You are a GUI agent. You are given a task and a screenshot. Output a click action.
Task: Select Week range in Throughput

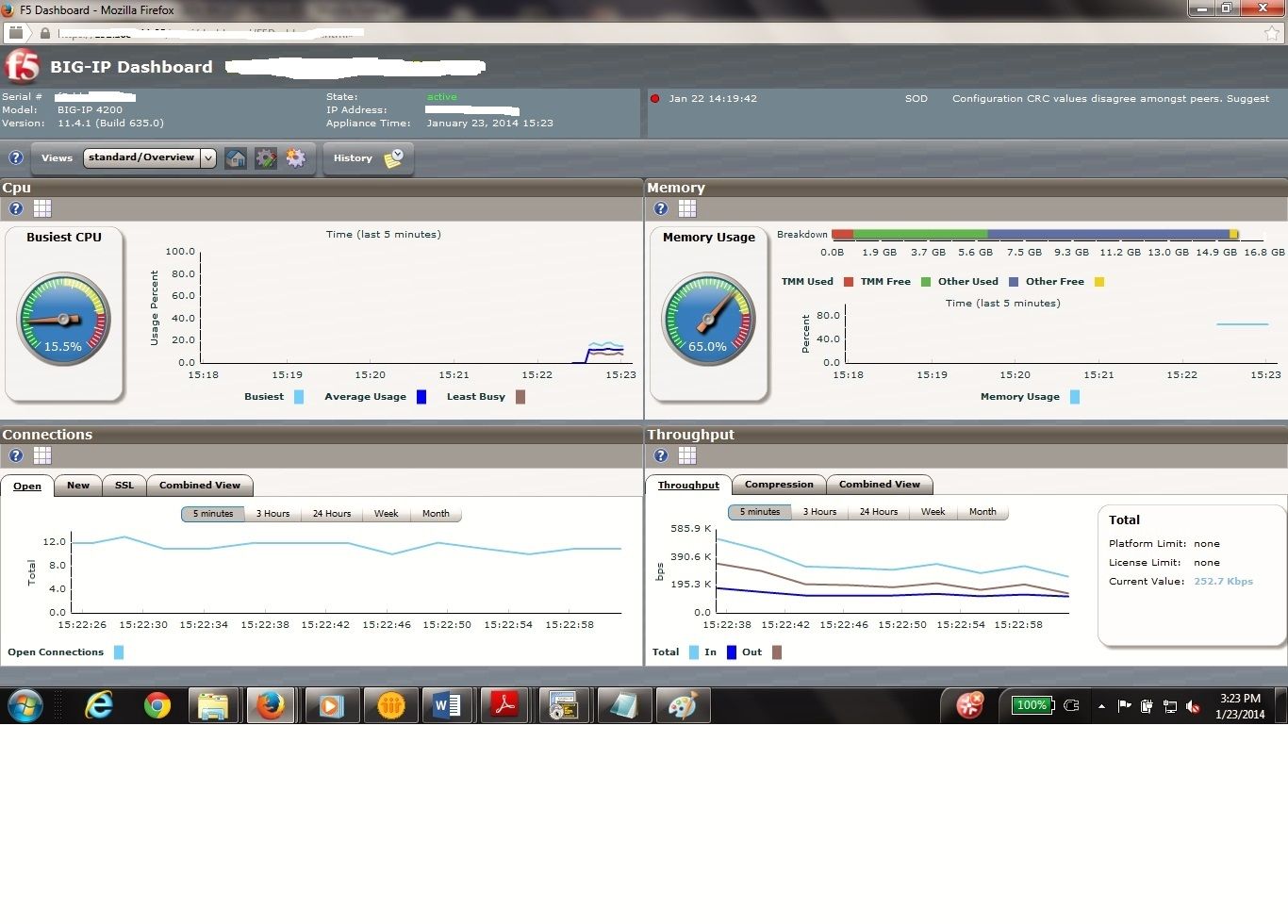point(933,512)
